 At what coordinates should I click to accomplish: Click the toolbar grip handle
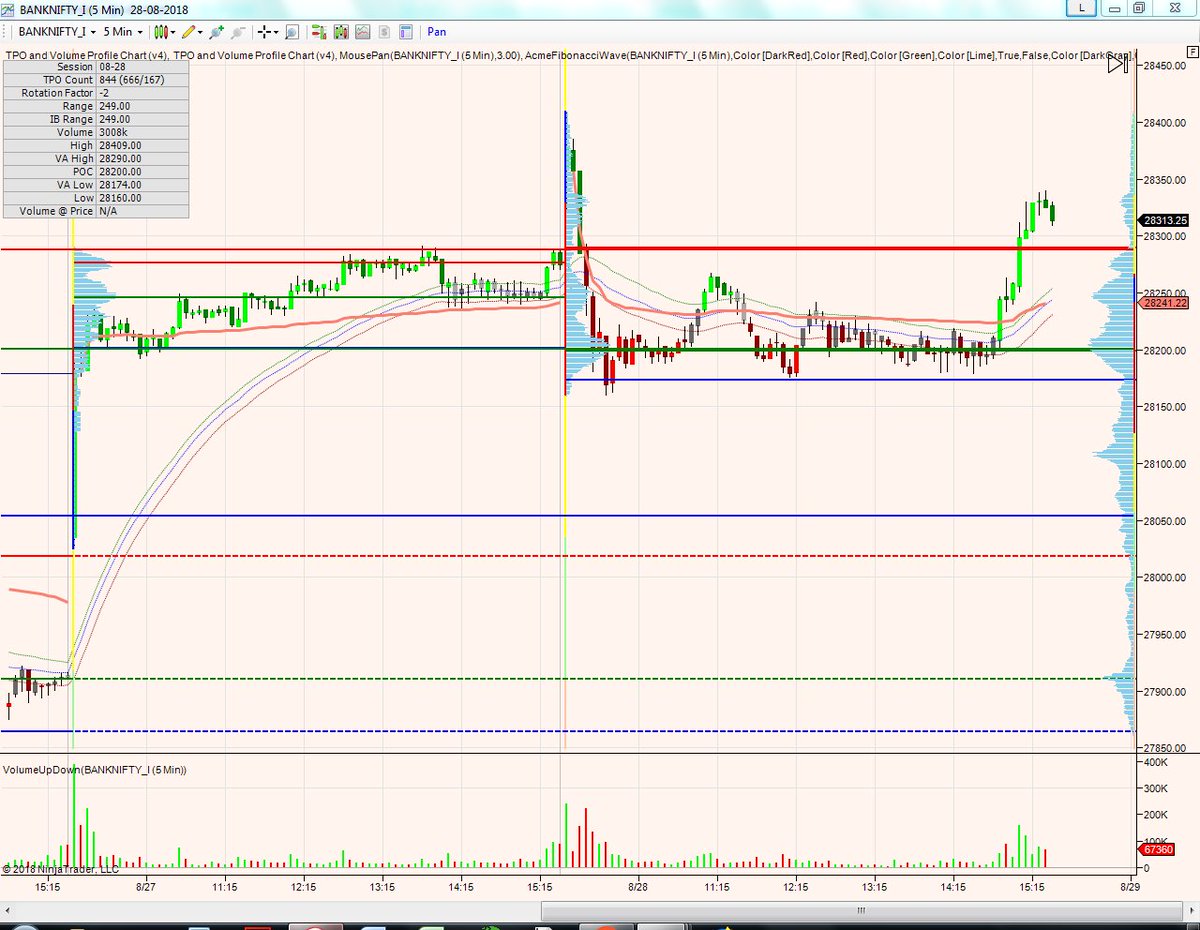6,32
